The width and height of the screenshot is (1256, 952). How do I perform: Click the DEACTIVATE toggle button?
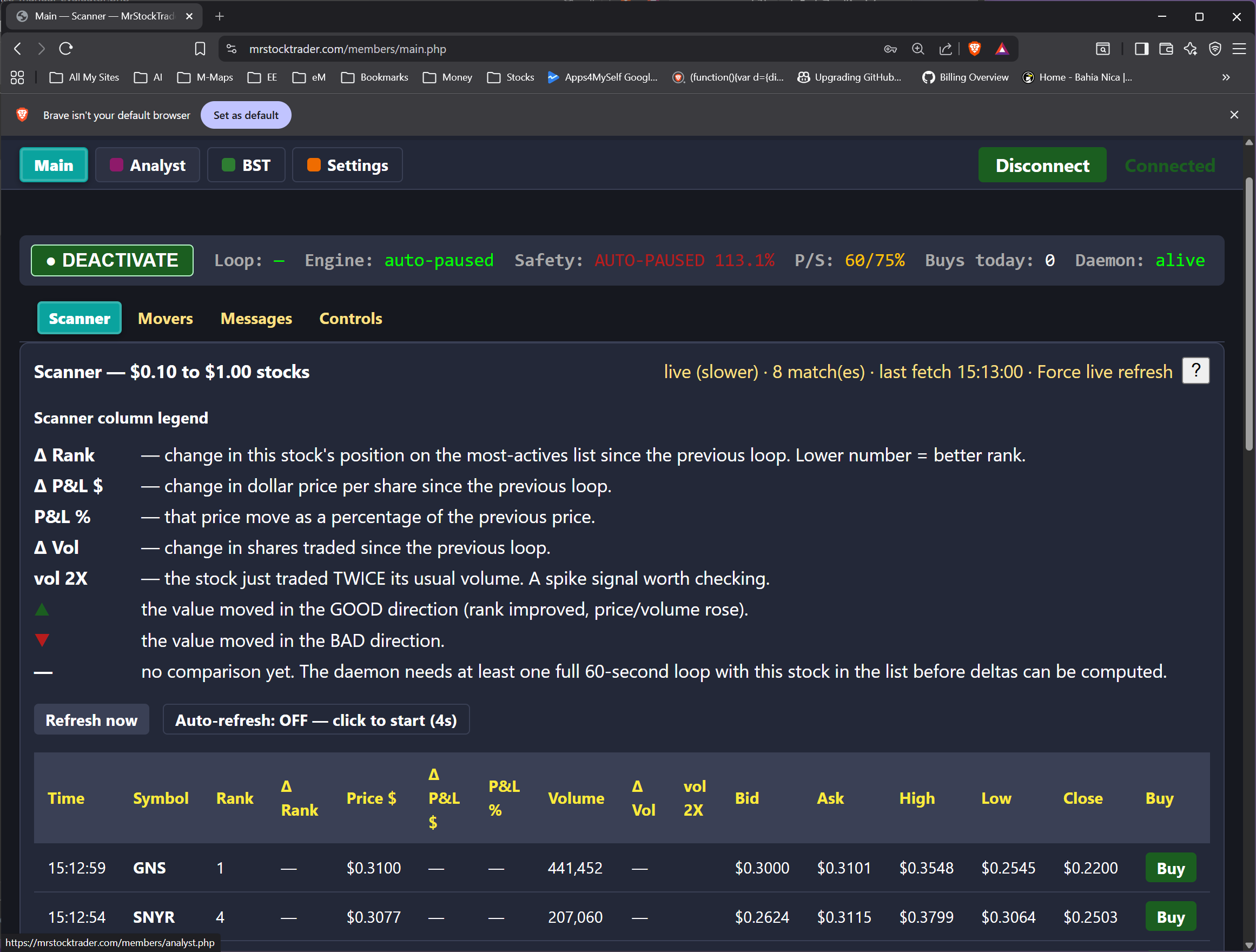coord(113,261)
